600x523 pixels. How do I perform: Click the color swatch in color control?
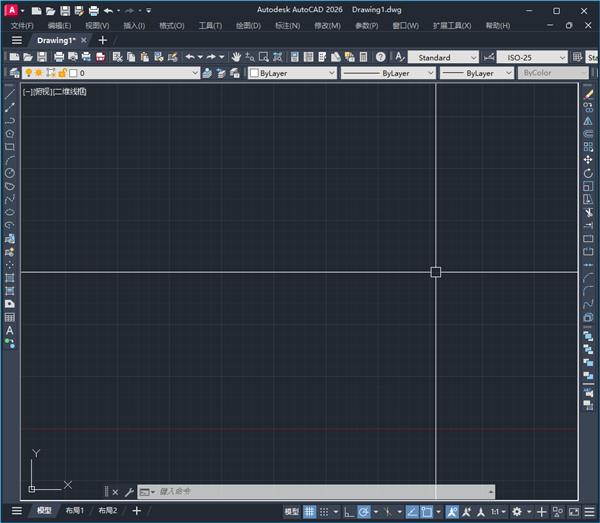tap(254, 73)
